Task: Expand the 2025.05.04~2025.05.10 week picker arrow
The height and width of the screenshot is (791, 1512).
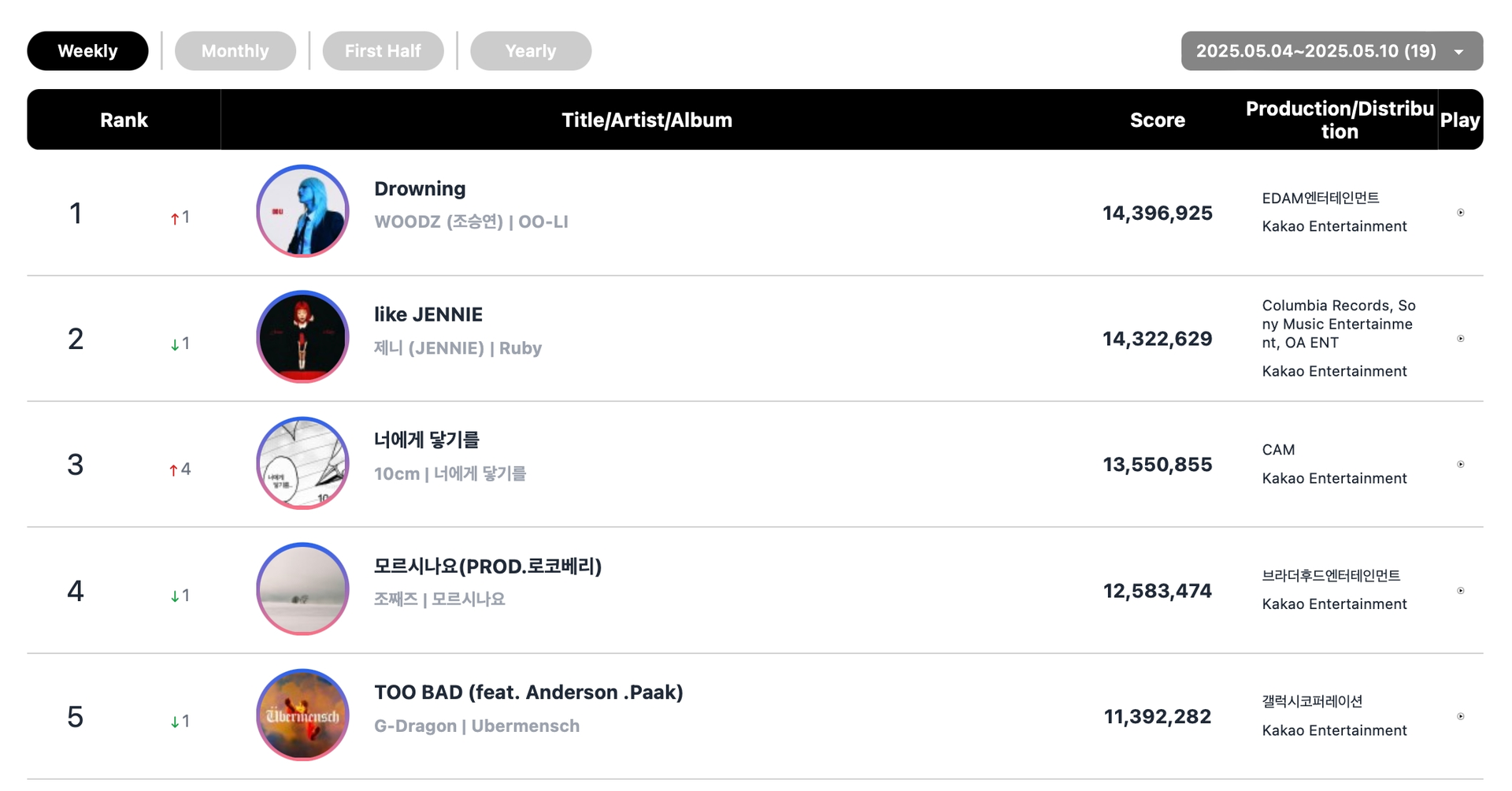Action: click(1458, 50)
